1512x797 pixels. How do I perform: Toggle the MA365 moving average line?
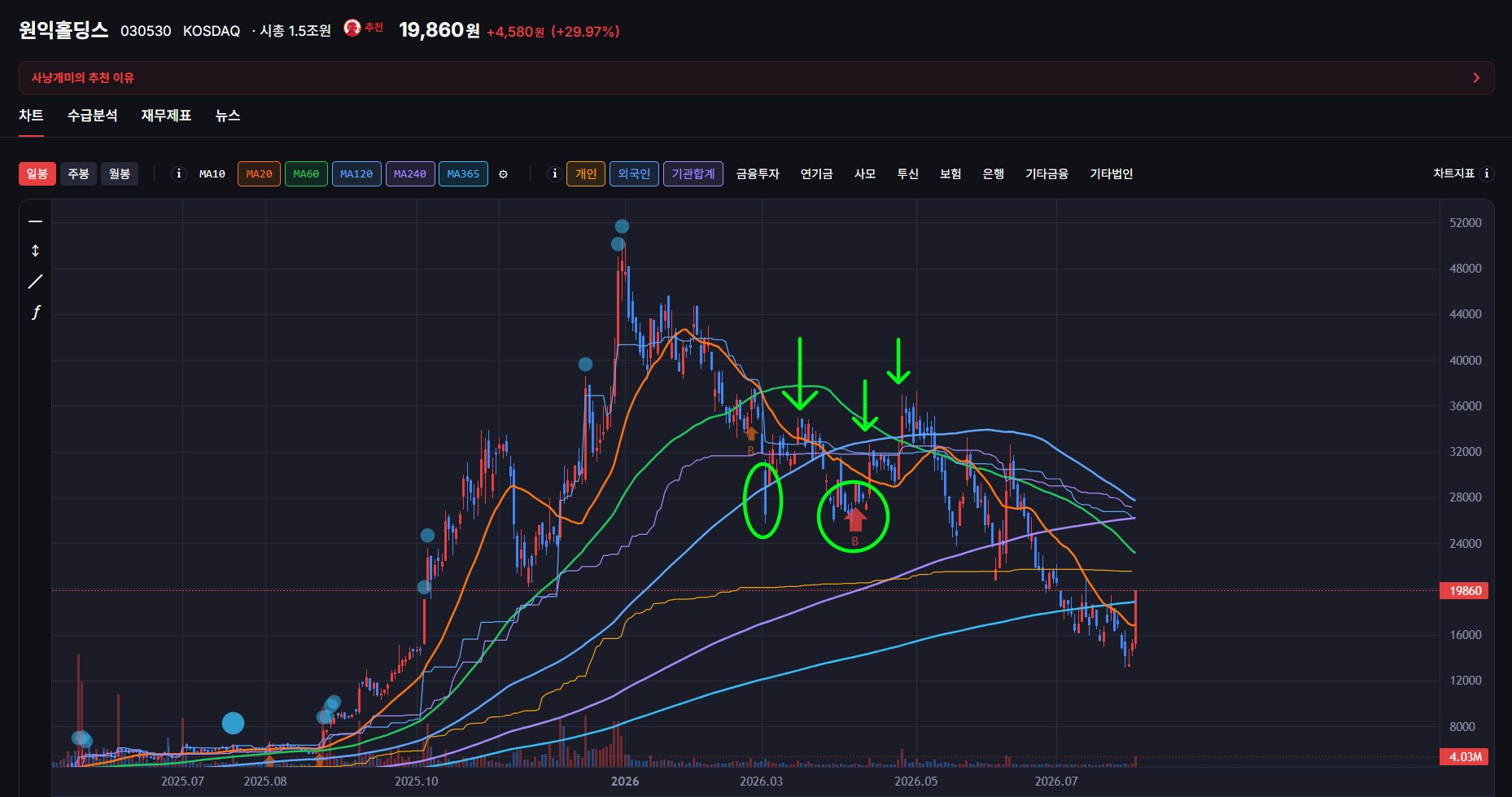463,174
